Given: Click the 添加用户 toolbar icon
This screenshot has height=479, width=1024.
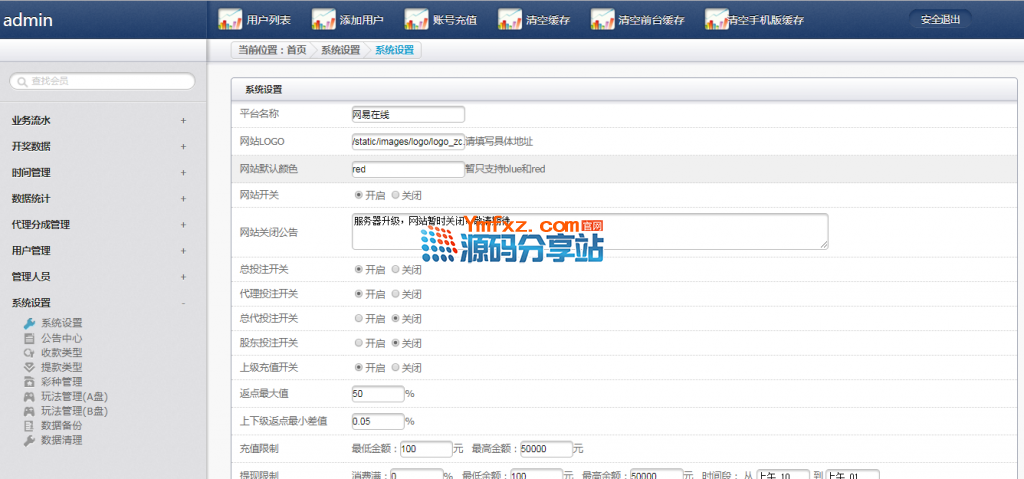Looking at the screenshot, I should tap(324, 19).
